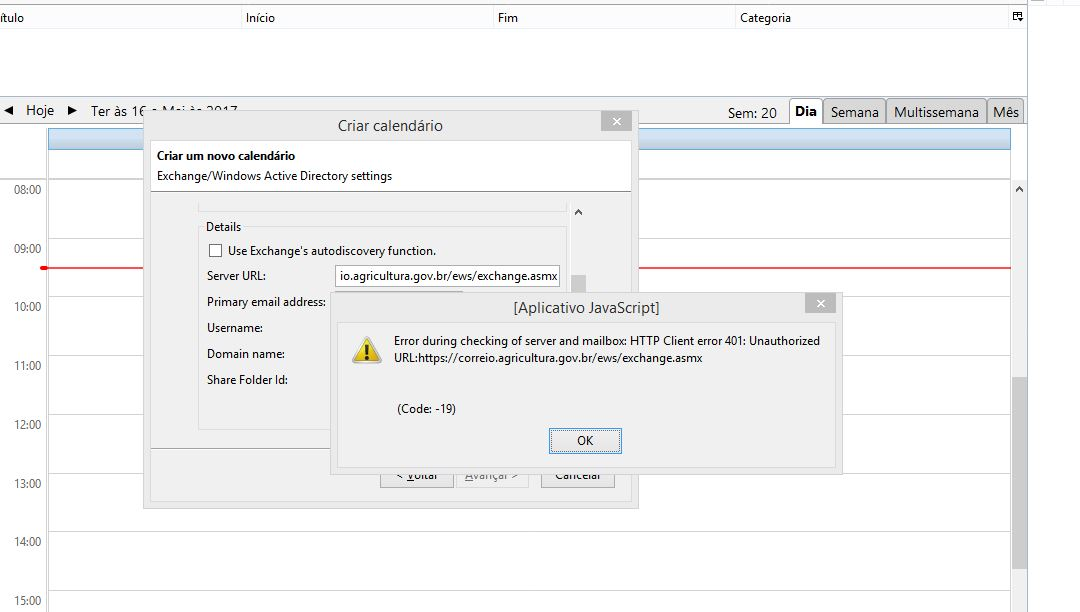This screenshot has width=1080, height=612.
Task: Switch to the Multissemana view tab
Action: click(x=936, y=112)
